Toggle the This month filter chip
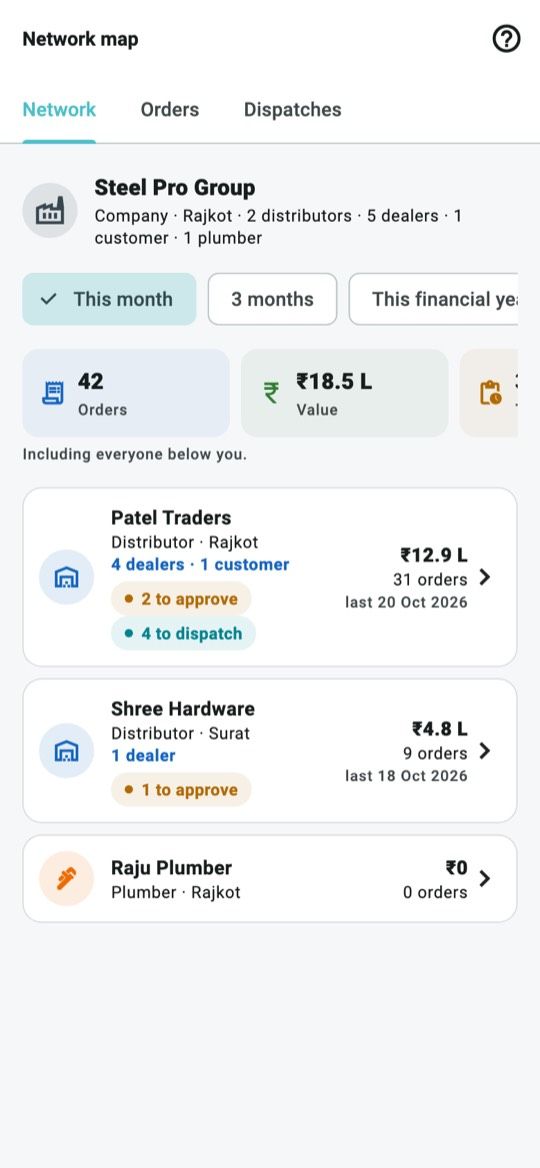The width and height of the screenshot is (540, 1168). pos(109,299)
